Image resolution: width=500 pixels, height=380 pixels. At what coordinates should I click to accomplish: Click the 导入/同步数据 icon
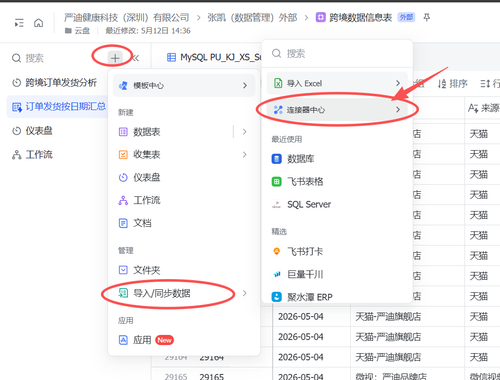[x=123, y=293]
